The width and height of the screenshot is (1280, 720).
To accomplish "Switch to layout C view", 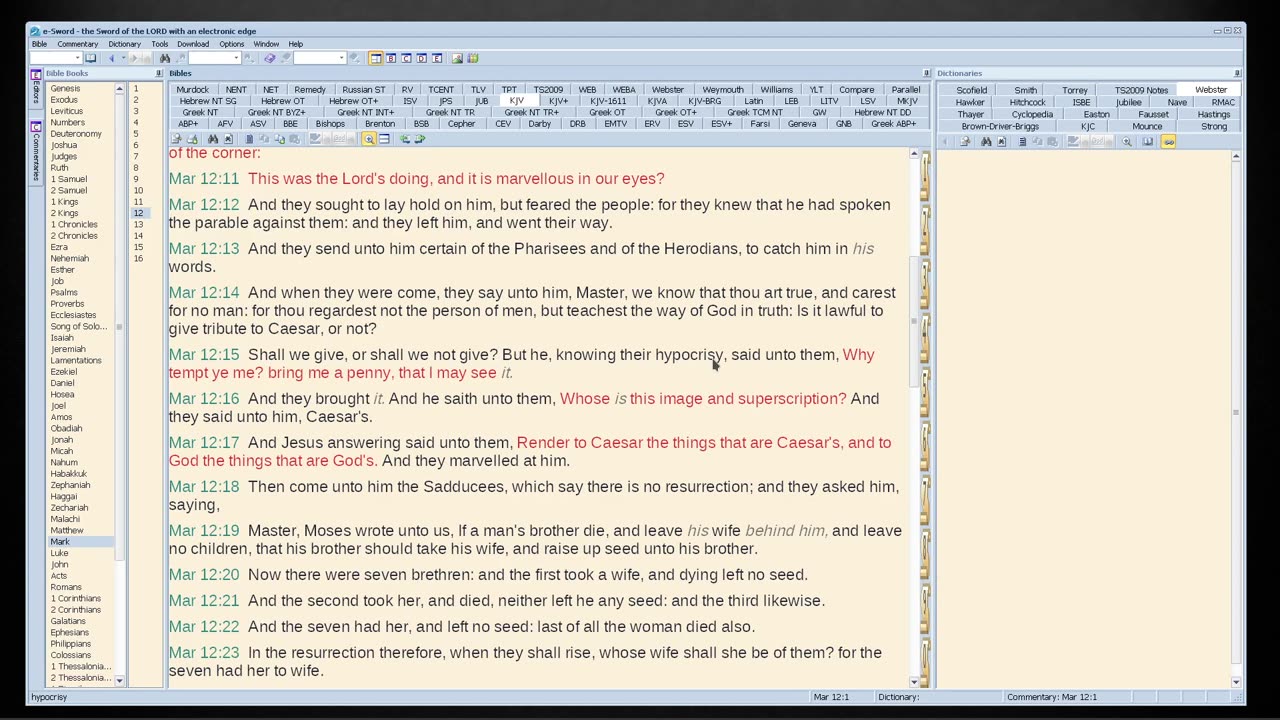I will click(x=406, y=58).
